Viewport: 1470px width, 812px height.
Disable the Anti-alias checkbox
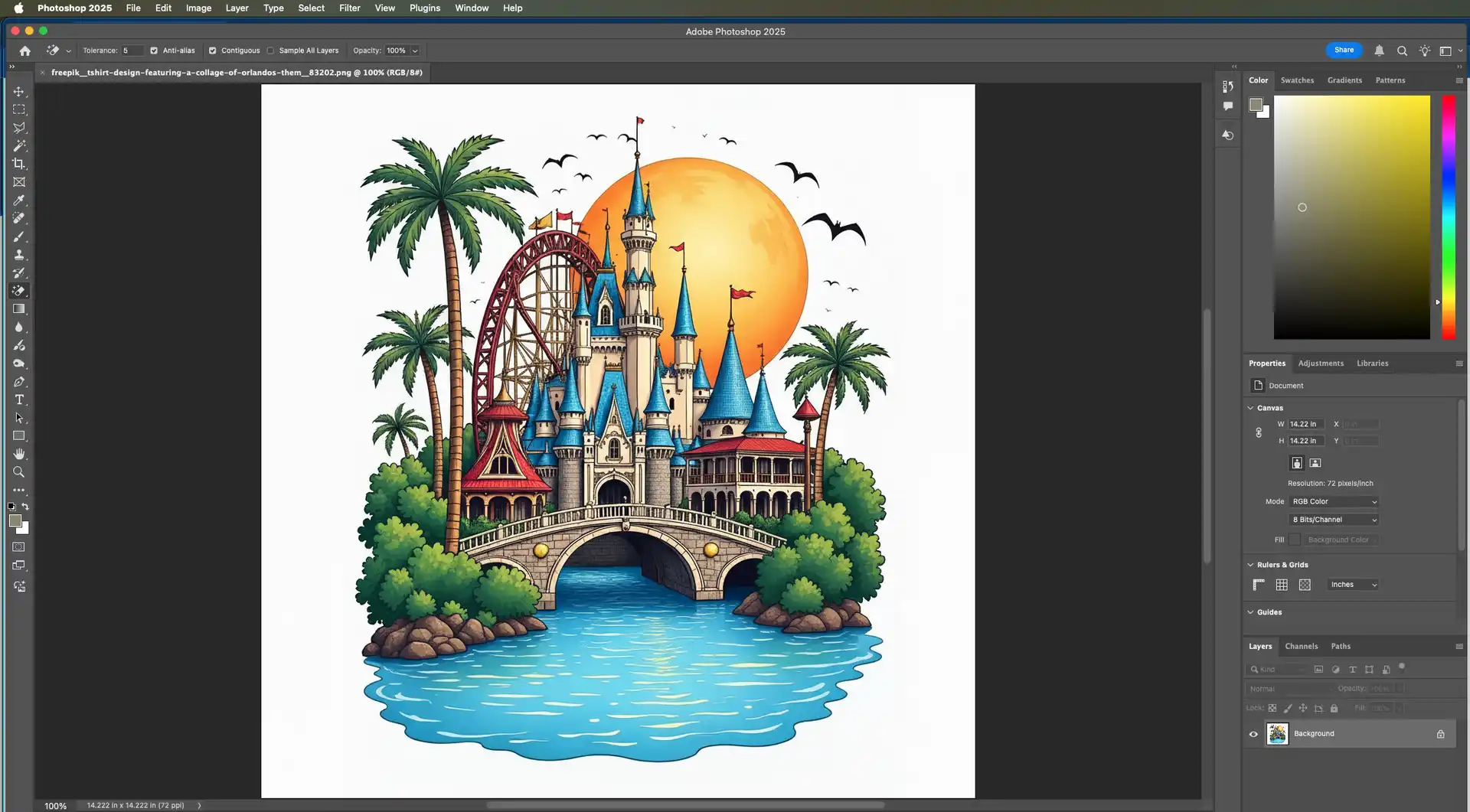coord(154,51)
